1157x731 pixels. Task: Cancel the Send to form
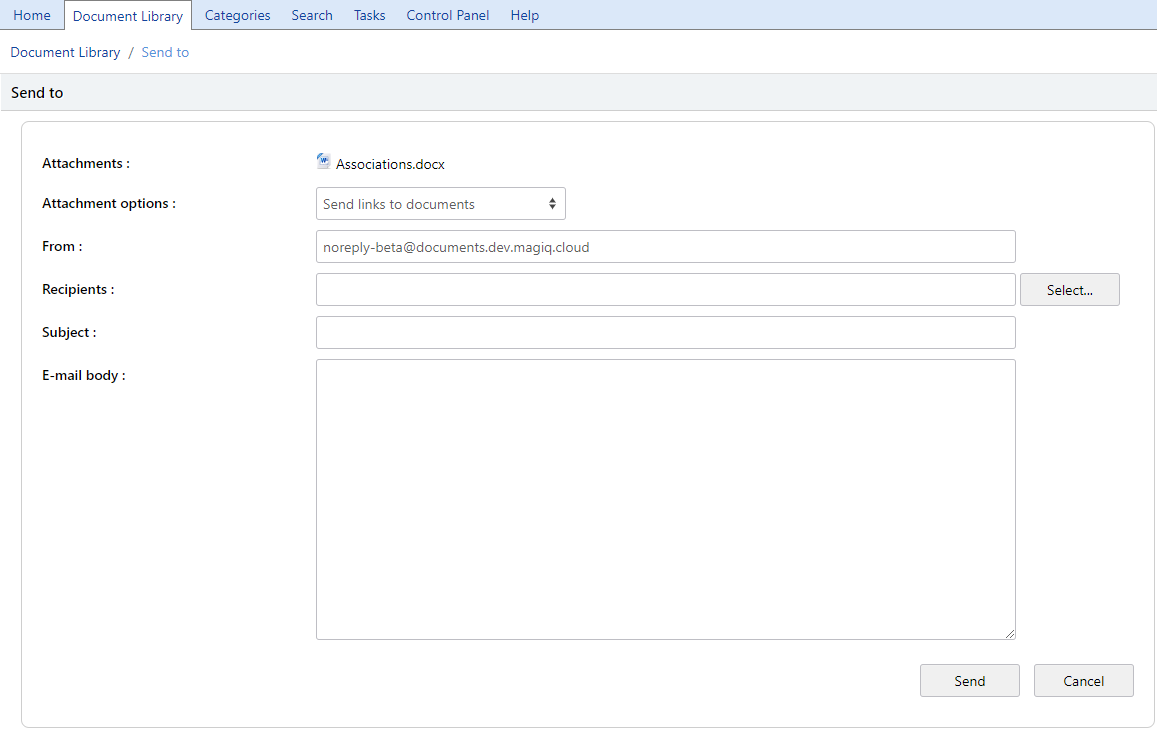pyautogui.click(x=1083, y=680)
